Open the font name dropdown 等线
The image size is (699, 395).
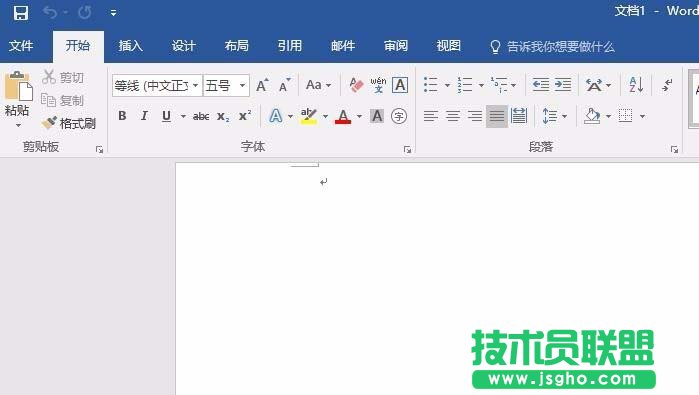pos(196,85)
